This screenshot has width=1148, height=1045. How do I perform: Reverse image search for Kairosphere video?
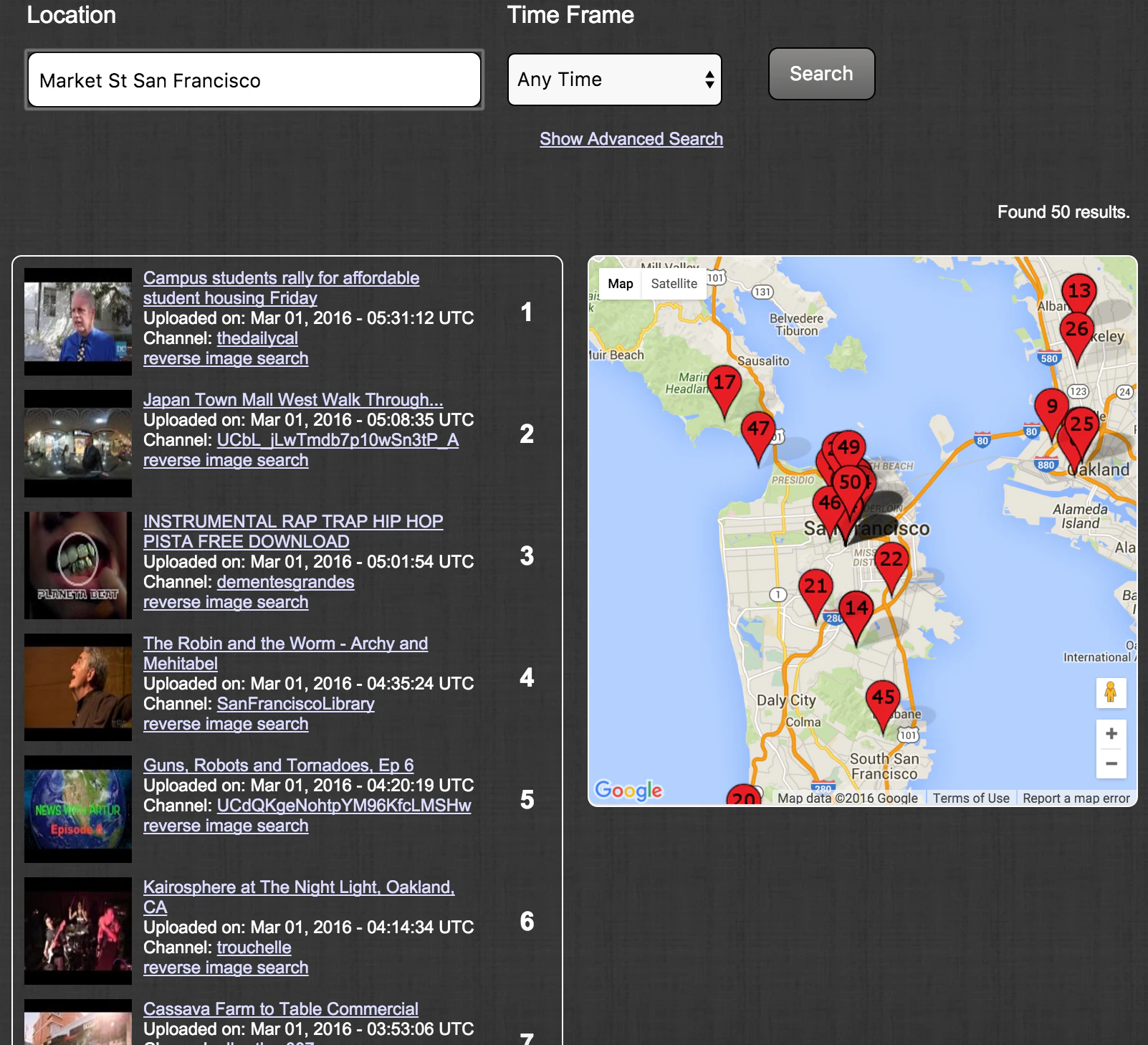pos(226,968)
